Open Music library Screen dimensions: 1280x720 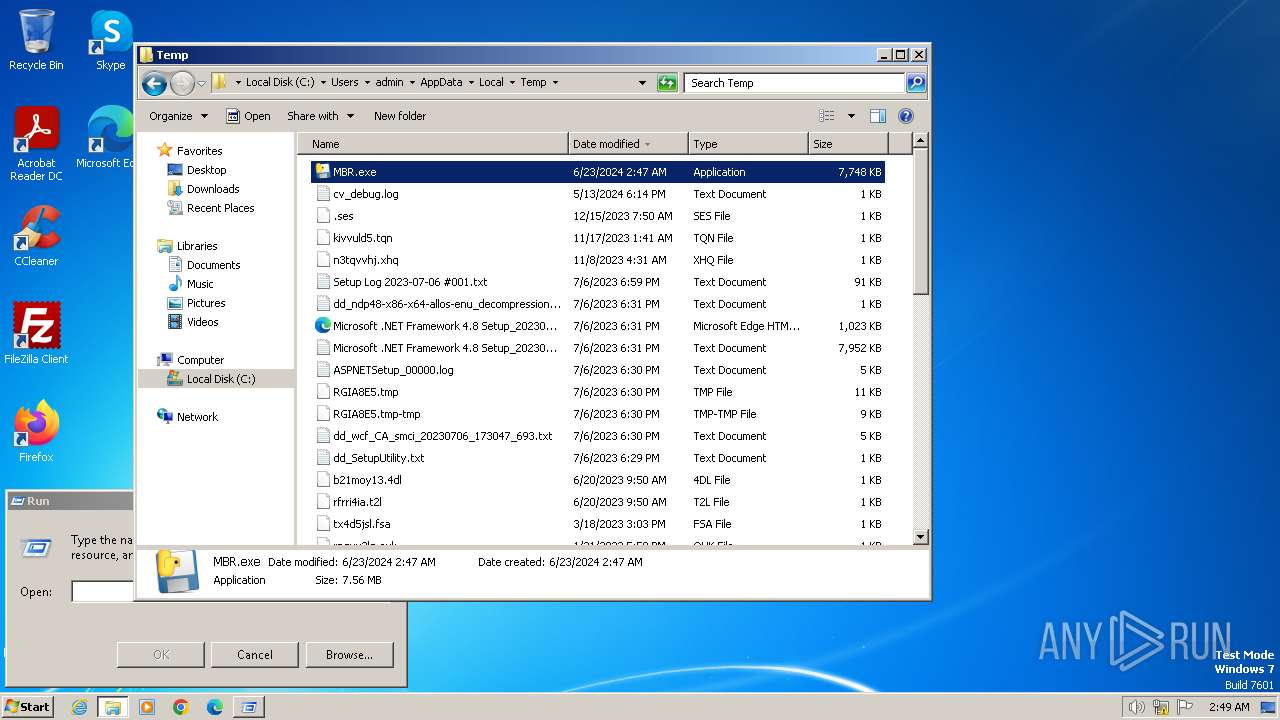point(200,284)
